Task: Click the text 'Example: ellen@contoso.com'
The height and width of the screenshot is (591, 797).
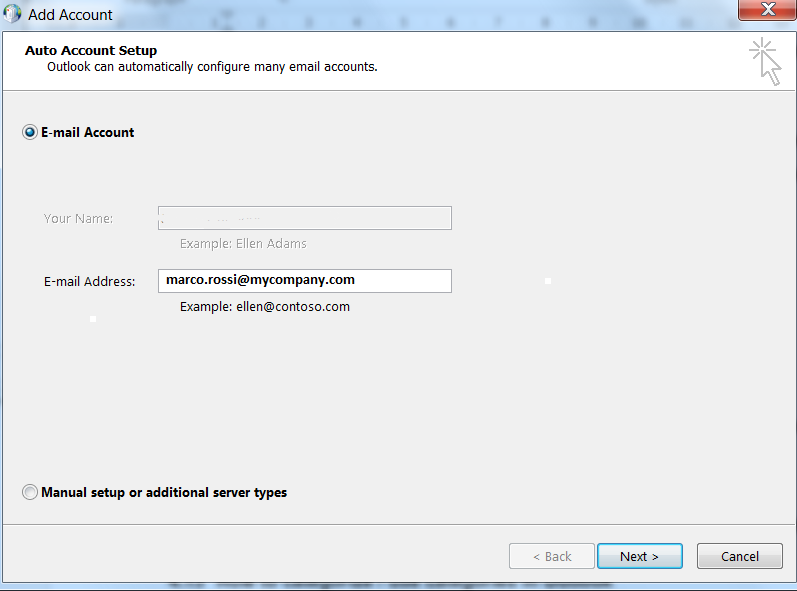Action: point(265,307)
